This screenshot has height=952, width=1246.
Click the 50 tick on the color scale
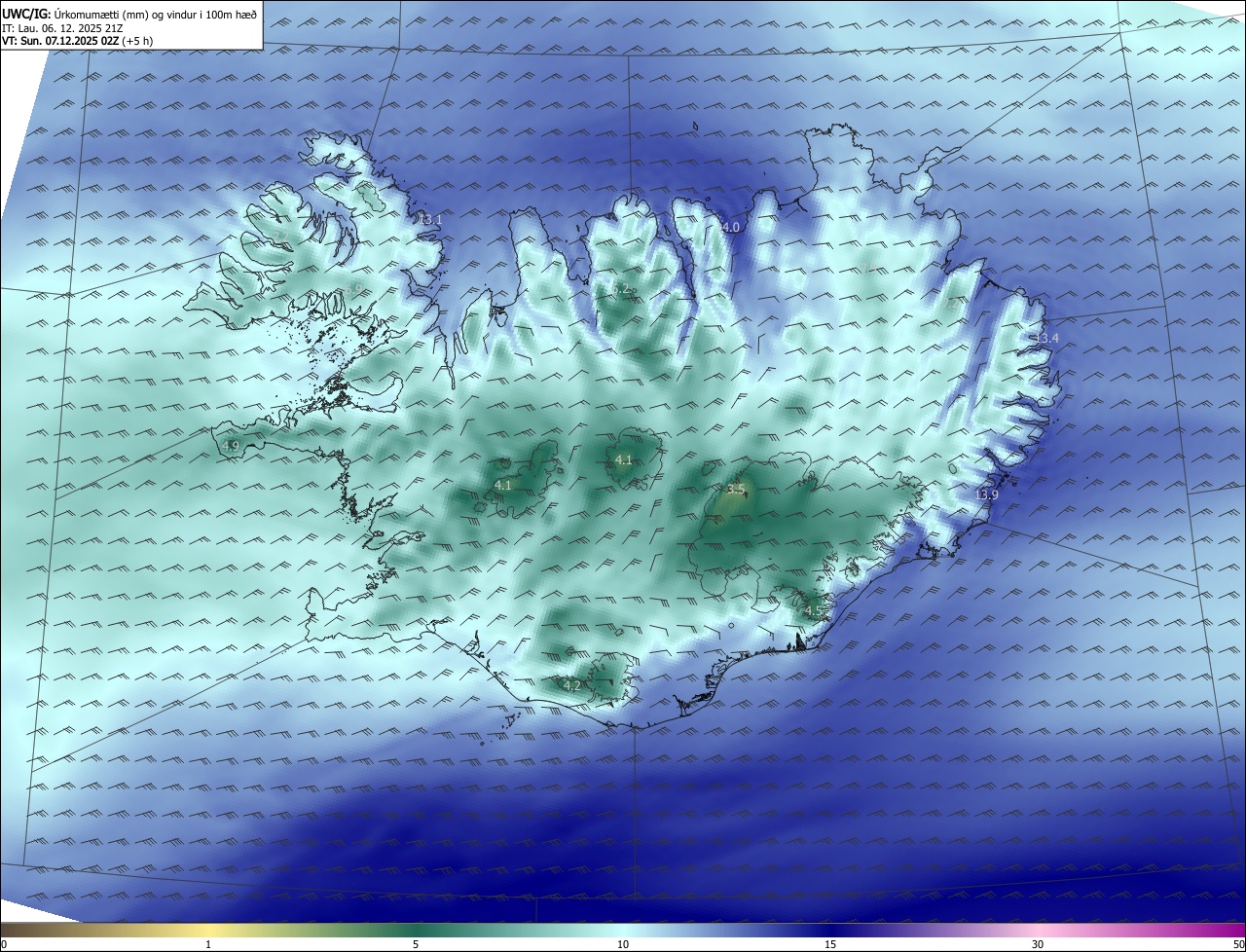(1238, 944)
